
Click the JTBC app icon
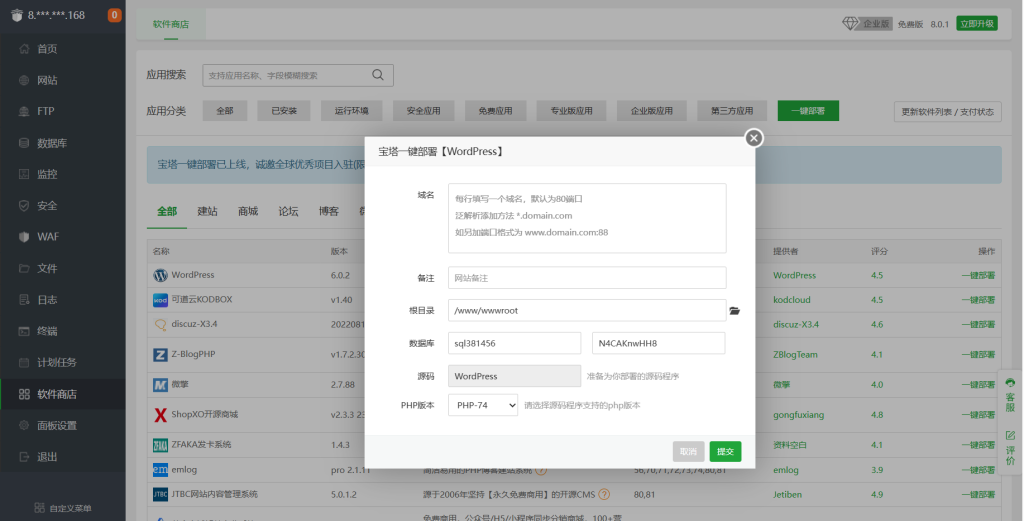pyautogui.click(x=161, y=494)
